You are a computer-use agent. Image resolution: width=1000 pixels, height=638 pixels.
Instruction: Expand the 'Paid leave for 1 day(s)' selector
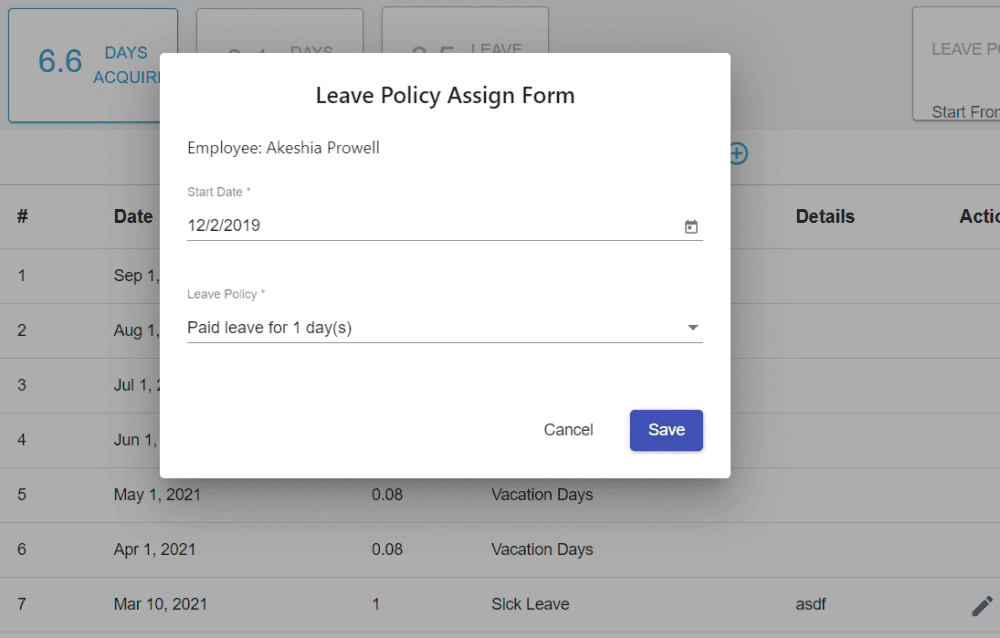click(x=445, y=327)
